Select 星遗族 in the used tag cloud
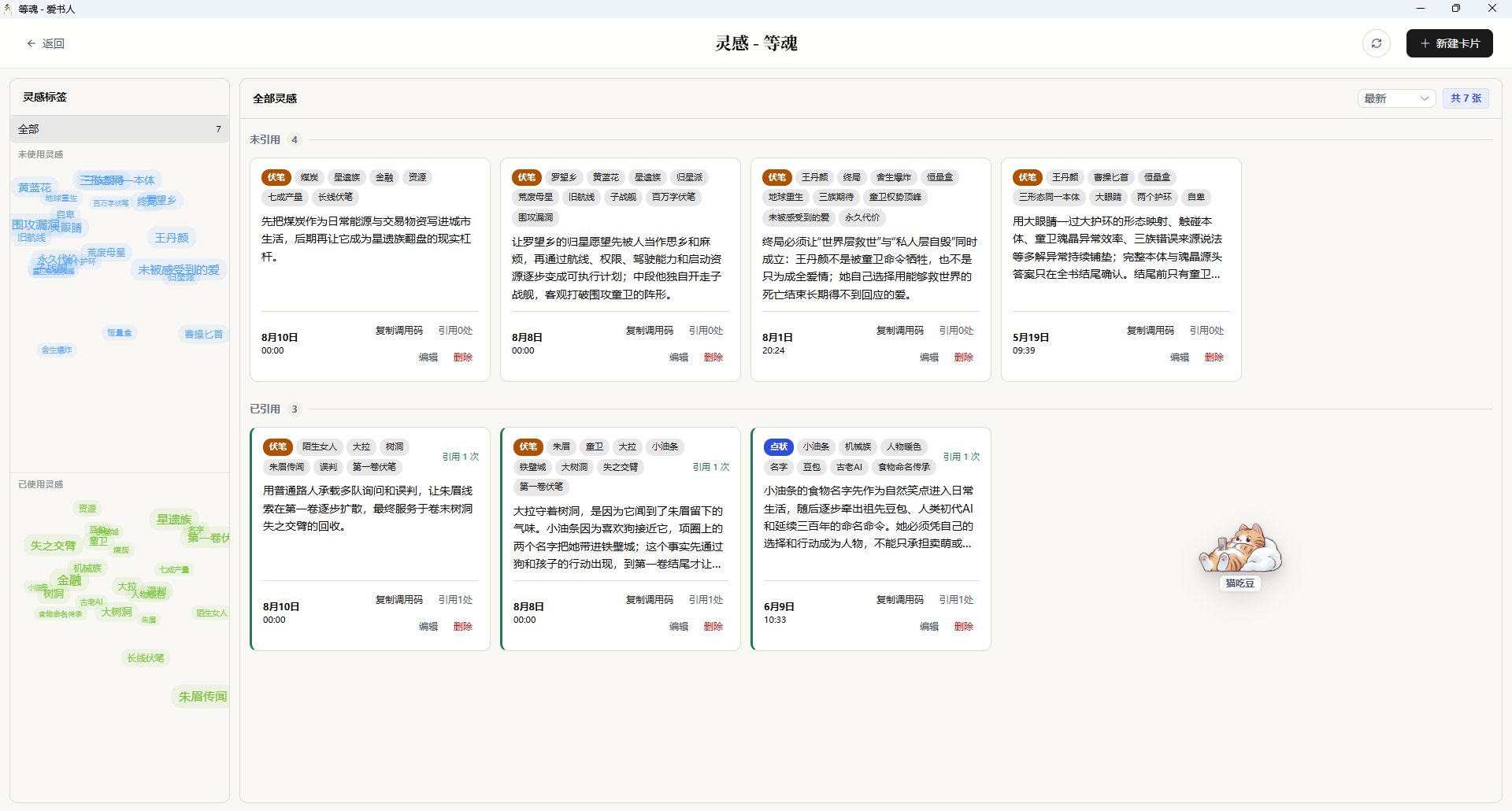The image size is (1512, 811). coord(174,520)
